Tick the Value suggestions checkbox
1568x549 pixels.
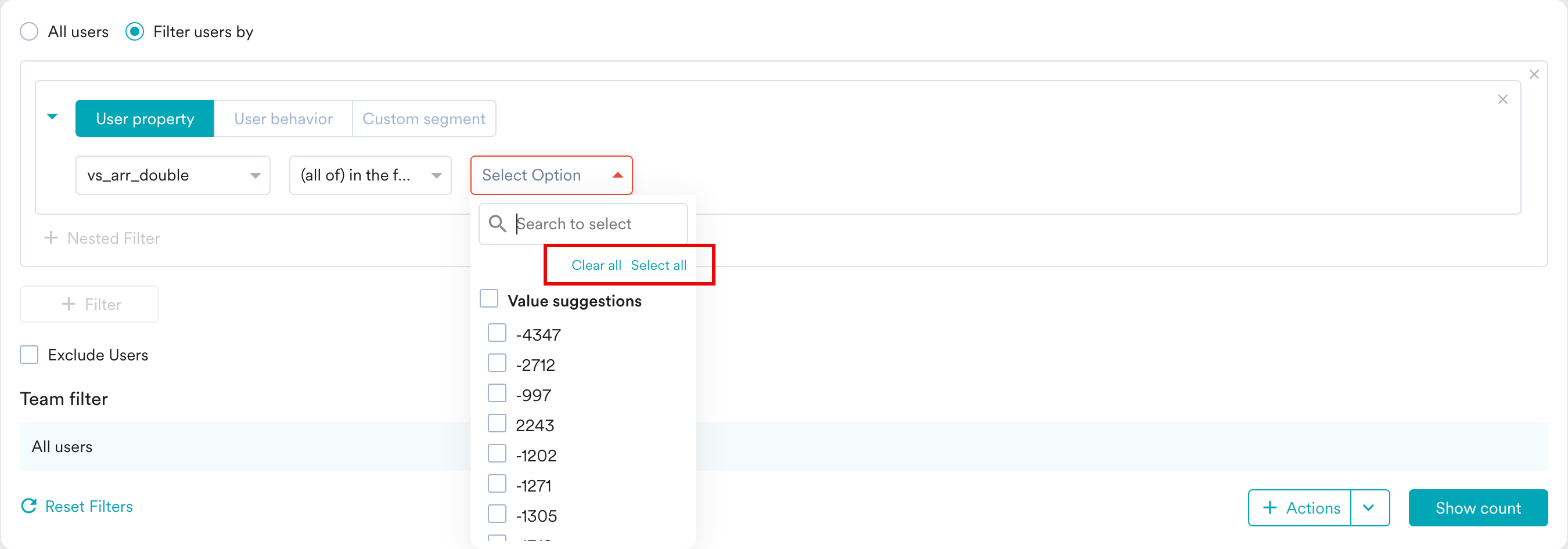point(489,299)
